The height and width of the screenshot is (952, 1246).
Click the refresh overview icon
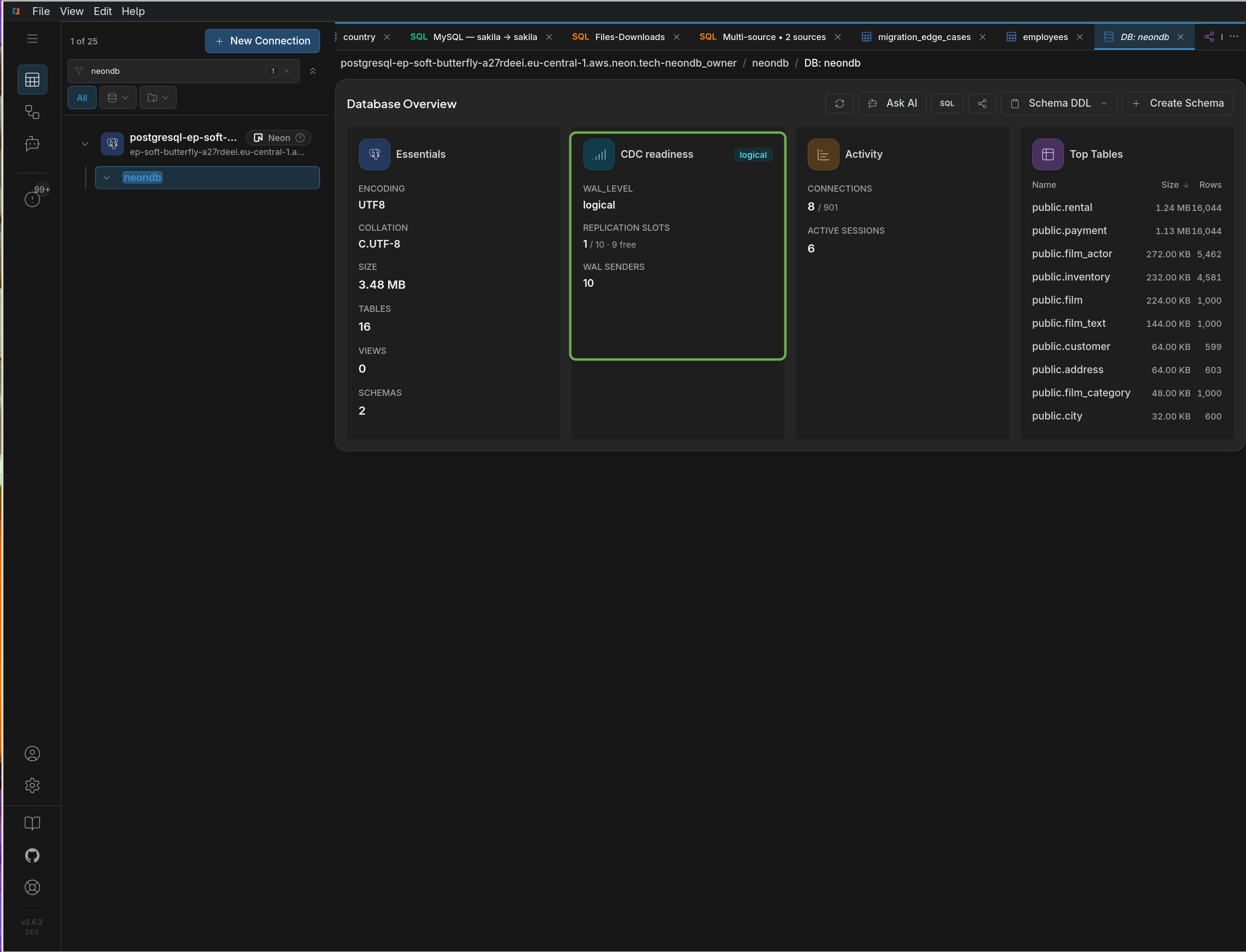click(840, 104)
